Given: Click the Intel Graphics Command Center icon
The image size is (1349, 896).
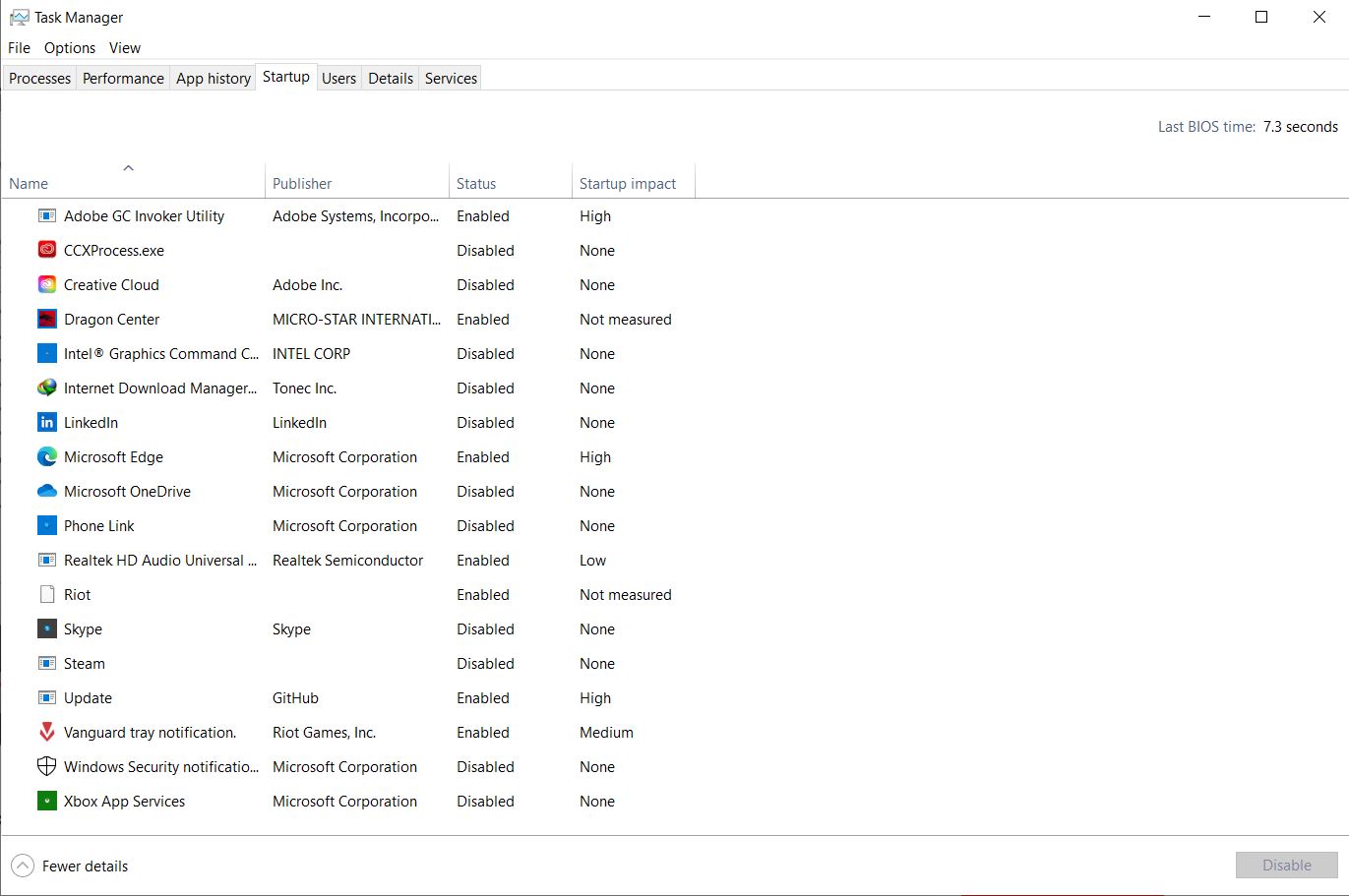Looking at the screenshot, I should [46, 353].
